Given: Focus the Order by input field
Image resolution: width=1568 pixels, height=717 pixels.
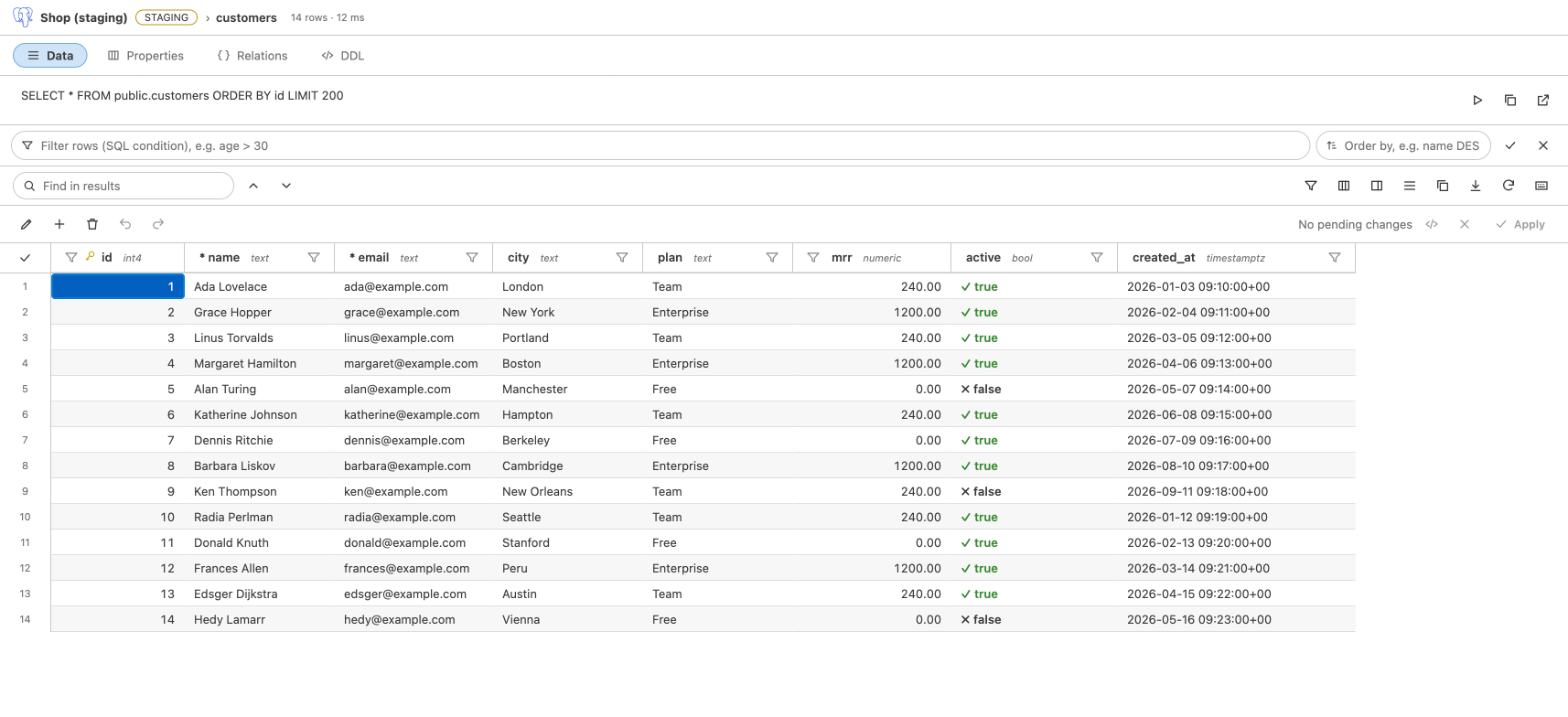Looking at the screenshot, I should pyautogui.click(x=1403, y=146).
